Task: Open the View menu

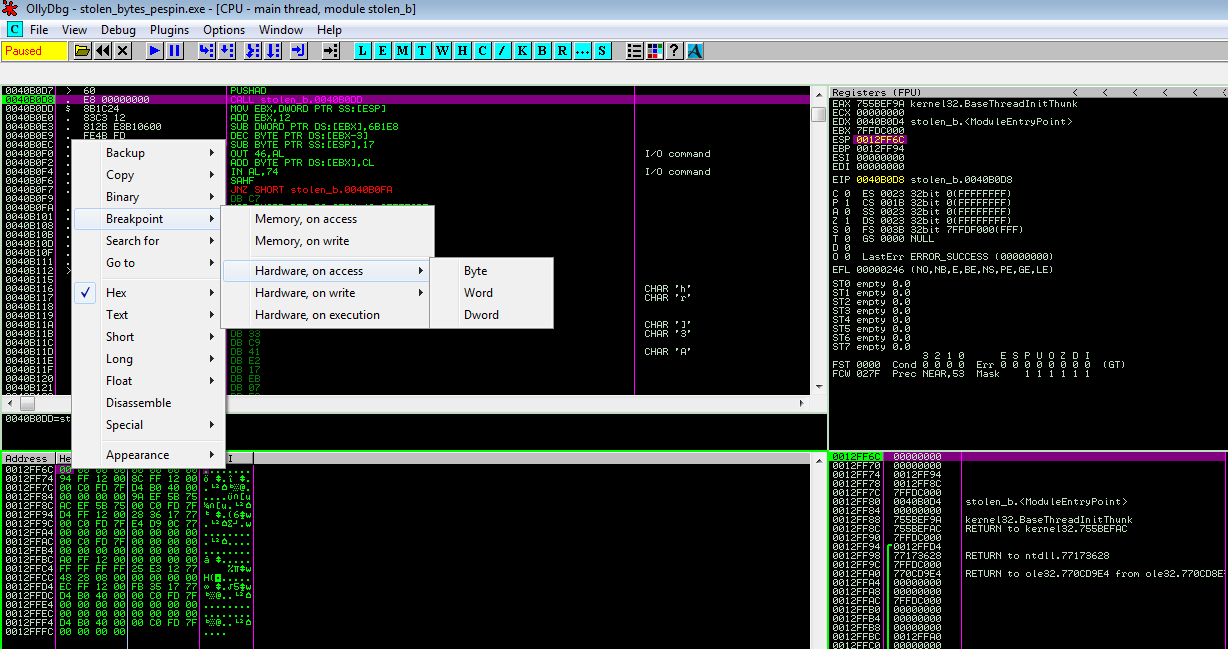Action: coord(75,30)
